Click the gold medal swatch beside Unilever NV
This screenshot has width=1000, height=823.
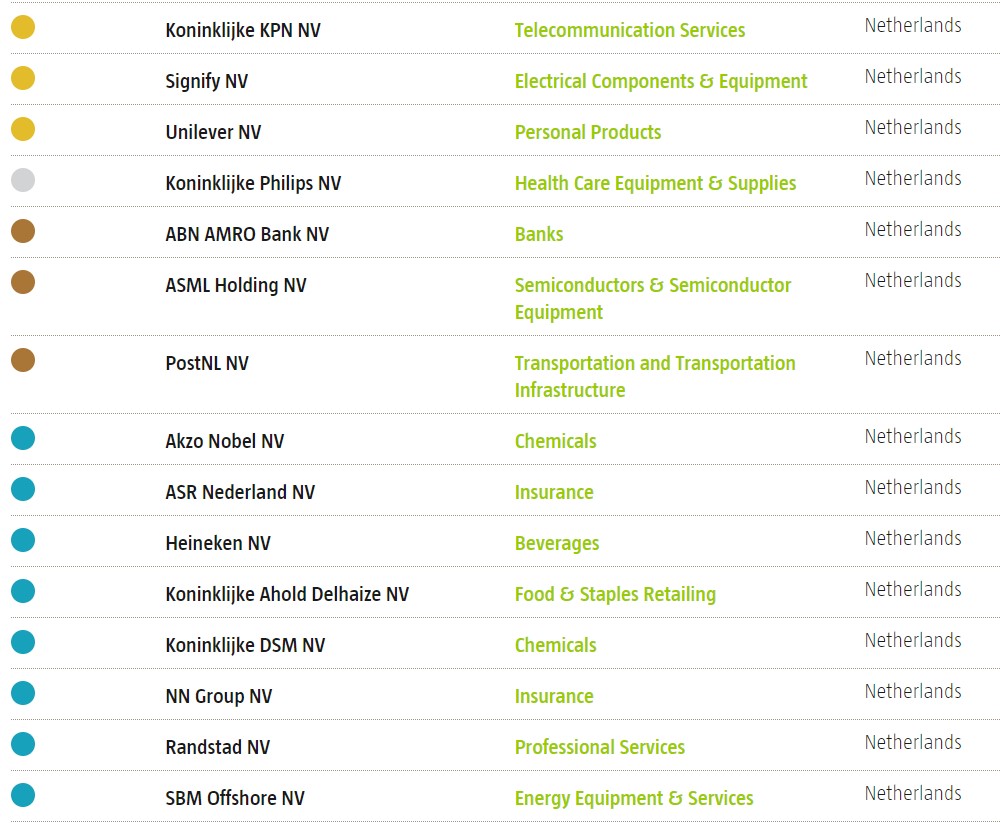point(23,129)
